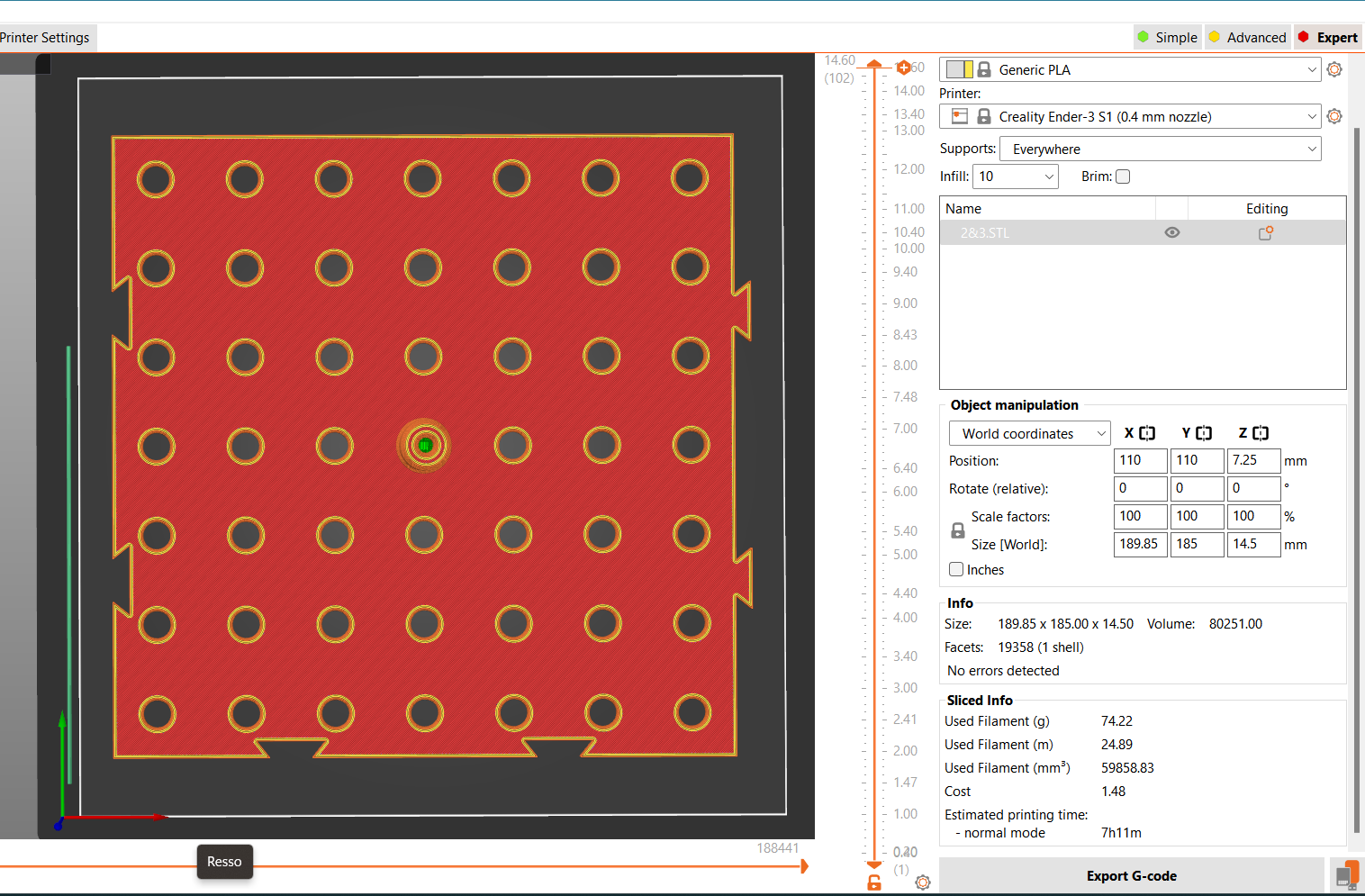Toggle the orange one-layer lock icon
1365x896 pixels.
tap(873, 882)
